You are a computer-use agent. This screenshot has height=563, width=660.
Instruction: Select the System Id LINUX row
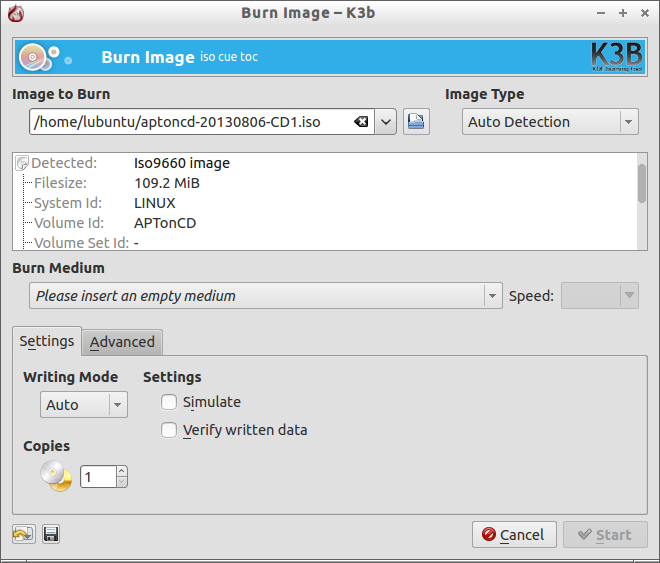pos(325,203)
